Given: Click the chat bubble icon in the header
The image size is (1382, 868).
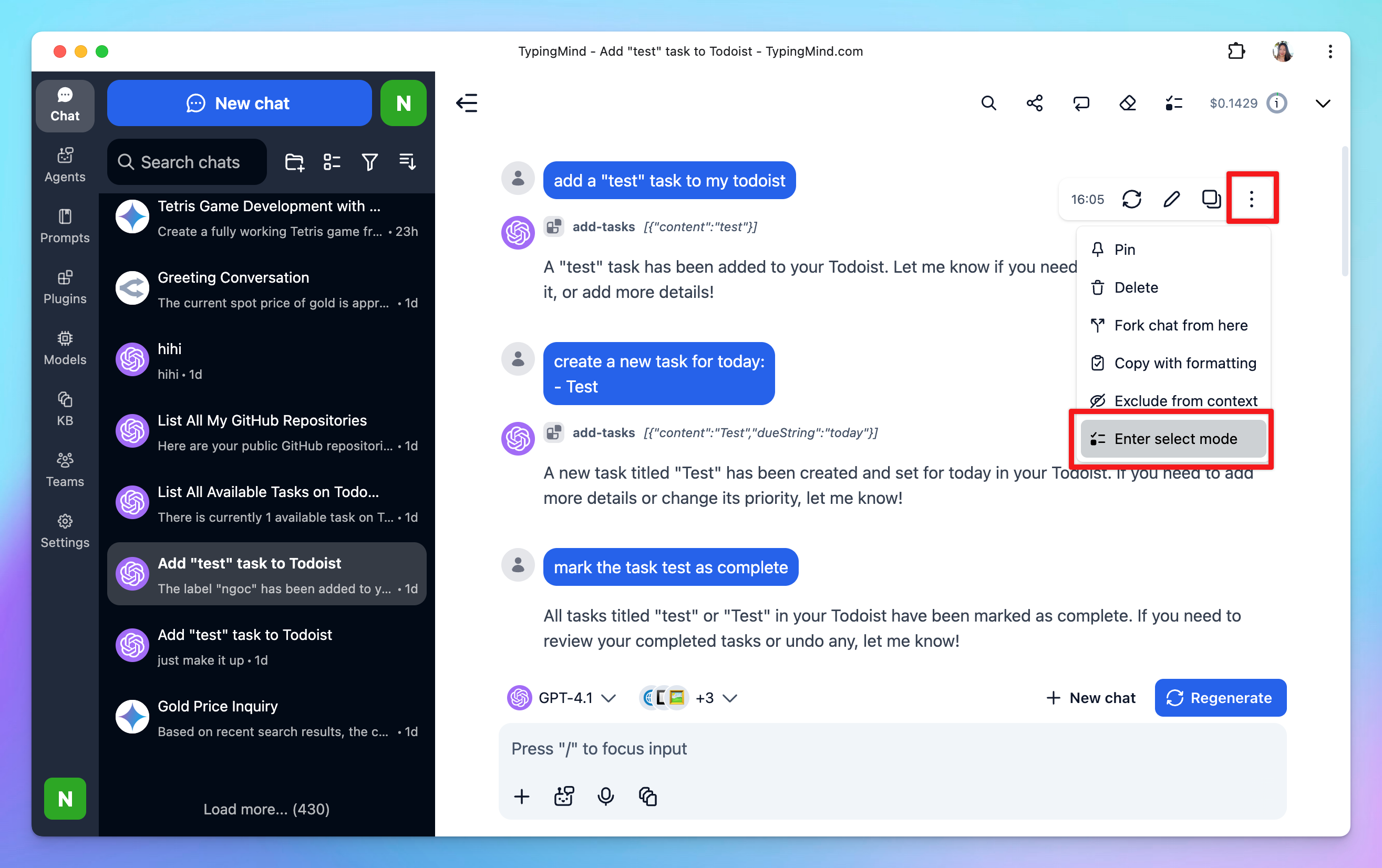Looking at the screenshot, I should coord(1081,104).
